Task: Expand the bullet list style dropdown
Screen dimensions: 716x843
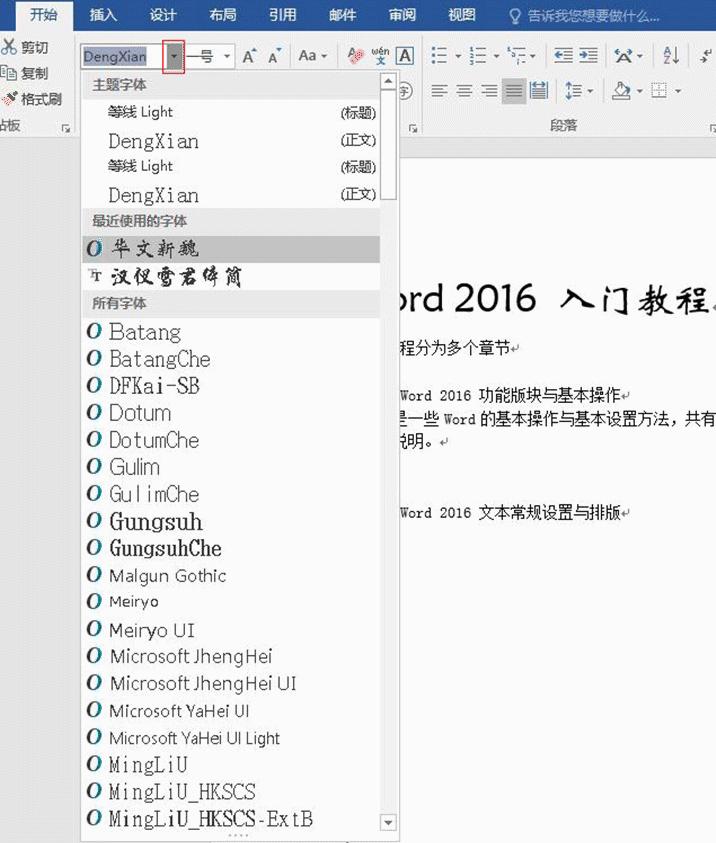Action: coord(458,56)
